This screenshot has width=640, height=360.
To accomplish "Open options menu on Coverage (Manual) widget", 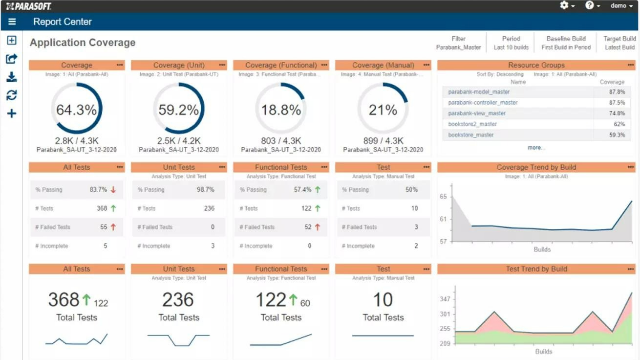I will click(x=426, y=65).
